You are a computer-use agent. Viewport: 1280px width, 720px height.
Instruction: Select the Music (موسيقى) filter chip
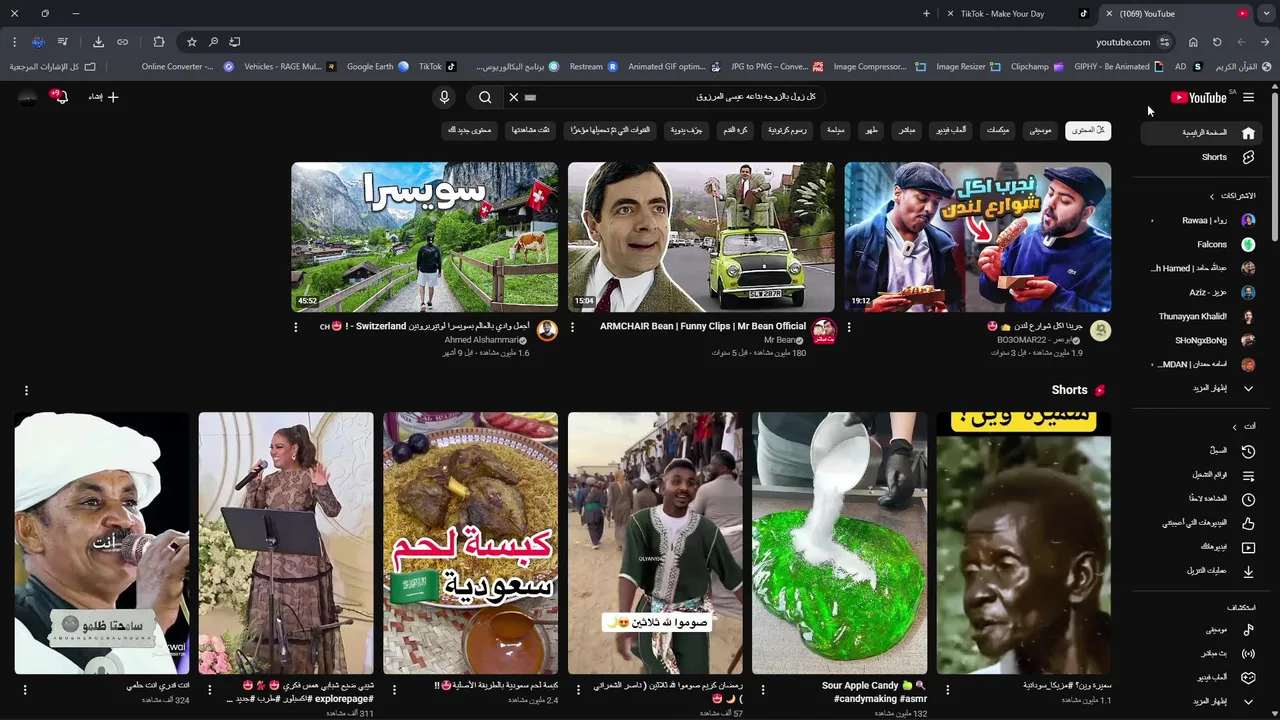[1041, 130]
